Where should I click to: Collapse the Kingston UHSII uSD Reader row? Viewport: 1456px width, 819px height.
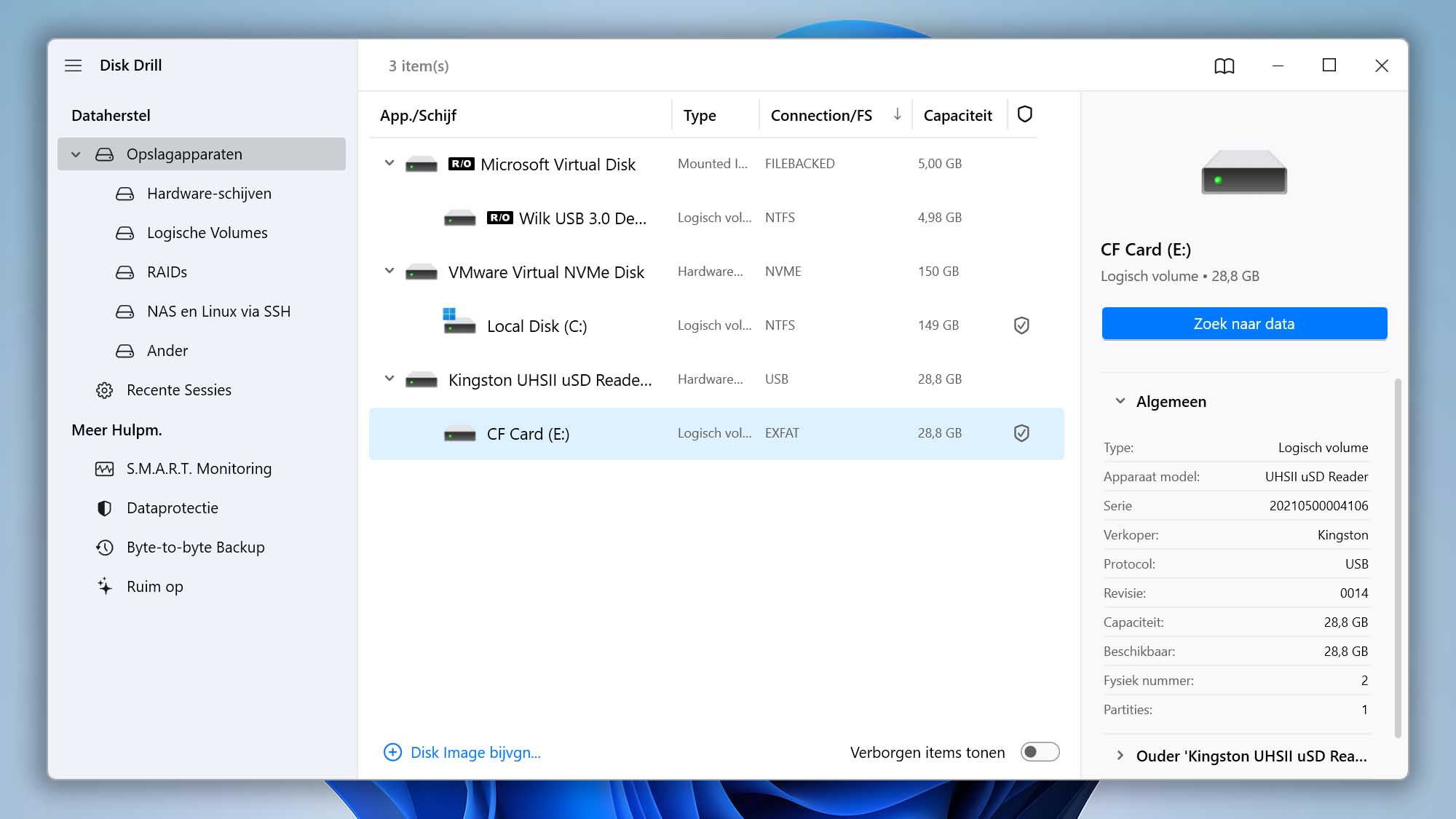389,379
